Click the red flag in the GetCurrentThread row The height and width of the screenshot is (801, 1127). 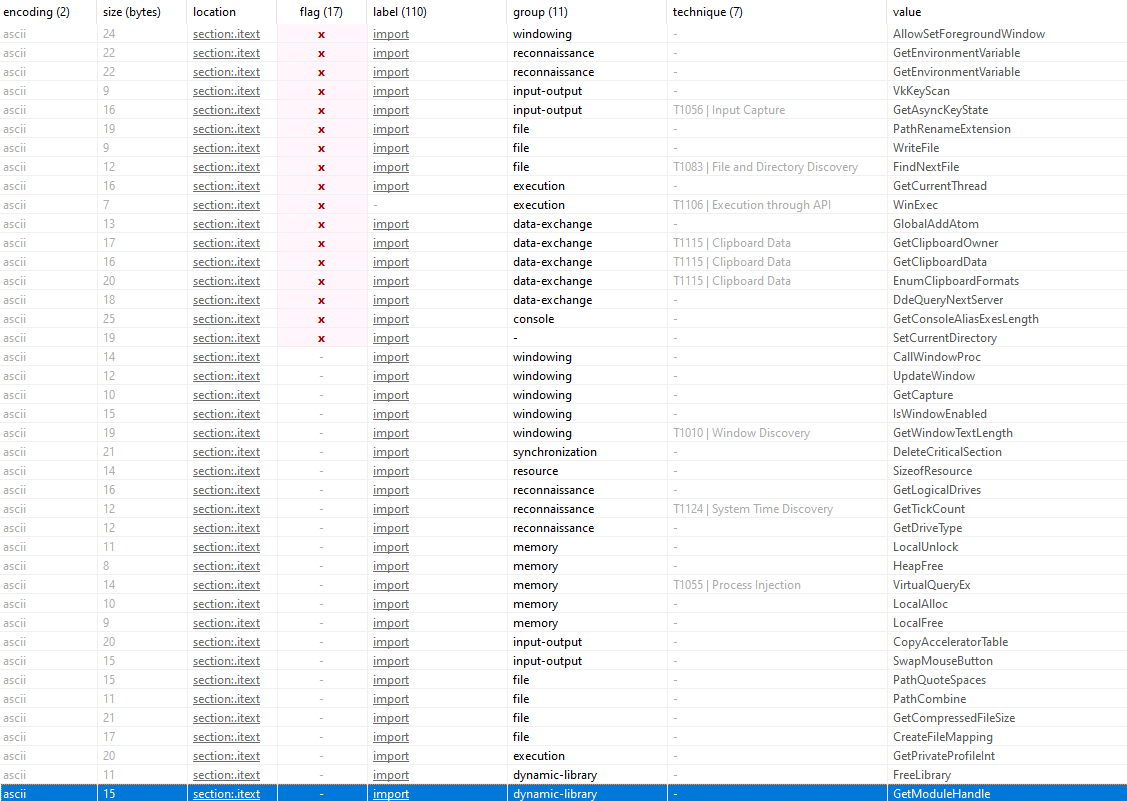[321, 186]
